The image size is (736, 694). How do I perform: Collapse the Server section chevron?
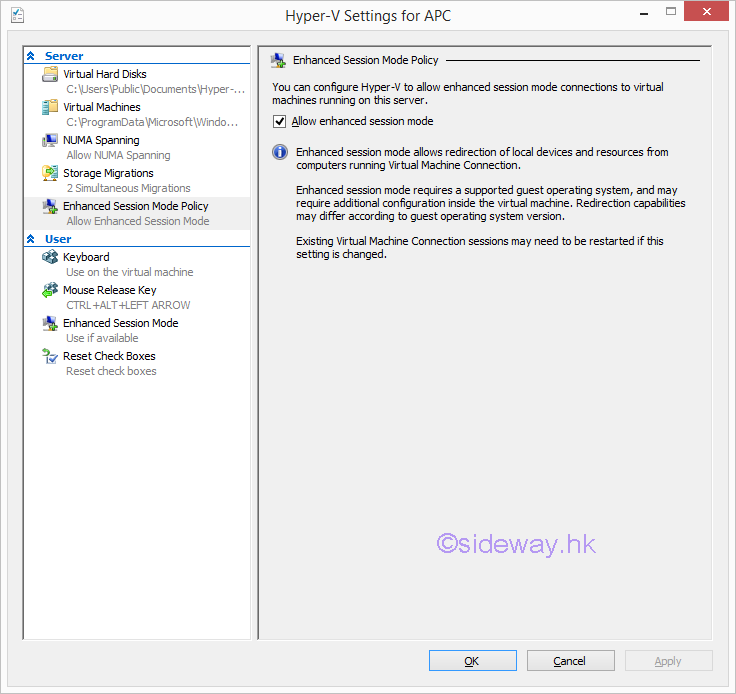tap(31, 56)
